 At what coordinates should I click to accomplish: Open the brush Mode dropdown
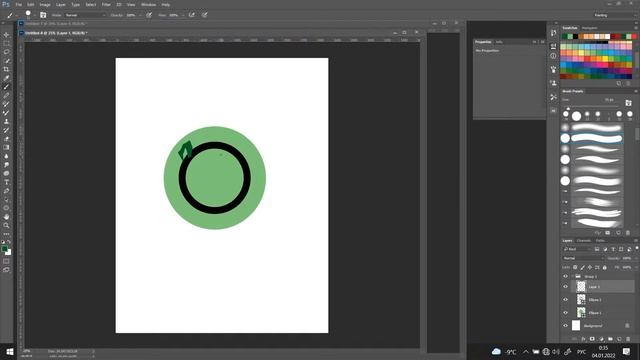pyautogui.click(x=85, y=15)
